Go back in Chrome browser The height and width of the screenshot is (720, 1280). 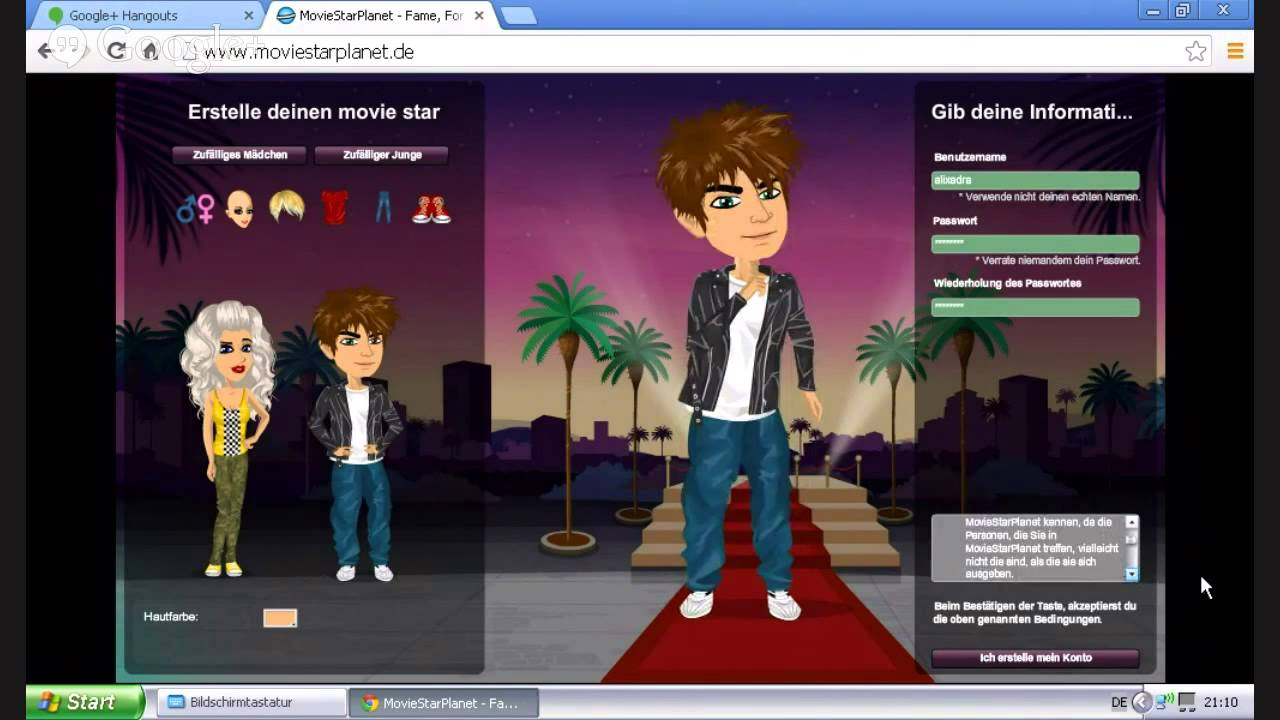point(45,51)
